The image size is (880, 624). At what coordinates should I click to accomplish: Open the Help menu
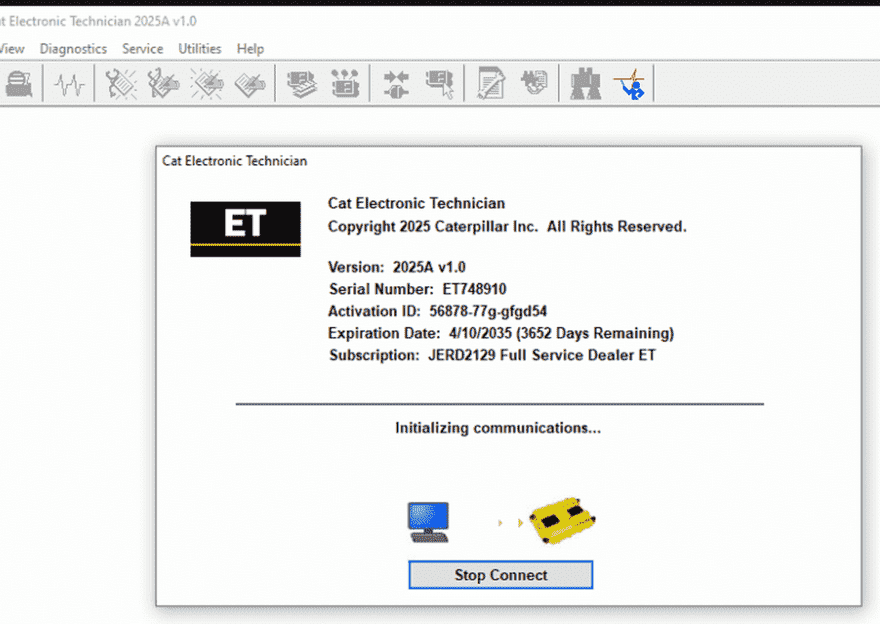[x=250, y=48]
